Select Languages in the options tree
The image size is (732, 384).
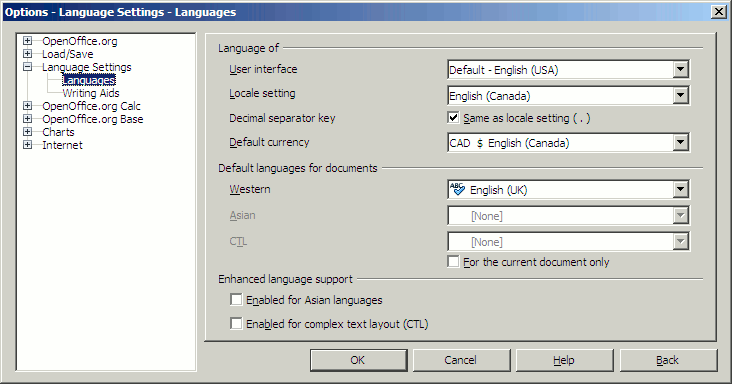(89, 80)
